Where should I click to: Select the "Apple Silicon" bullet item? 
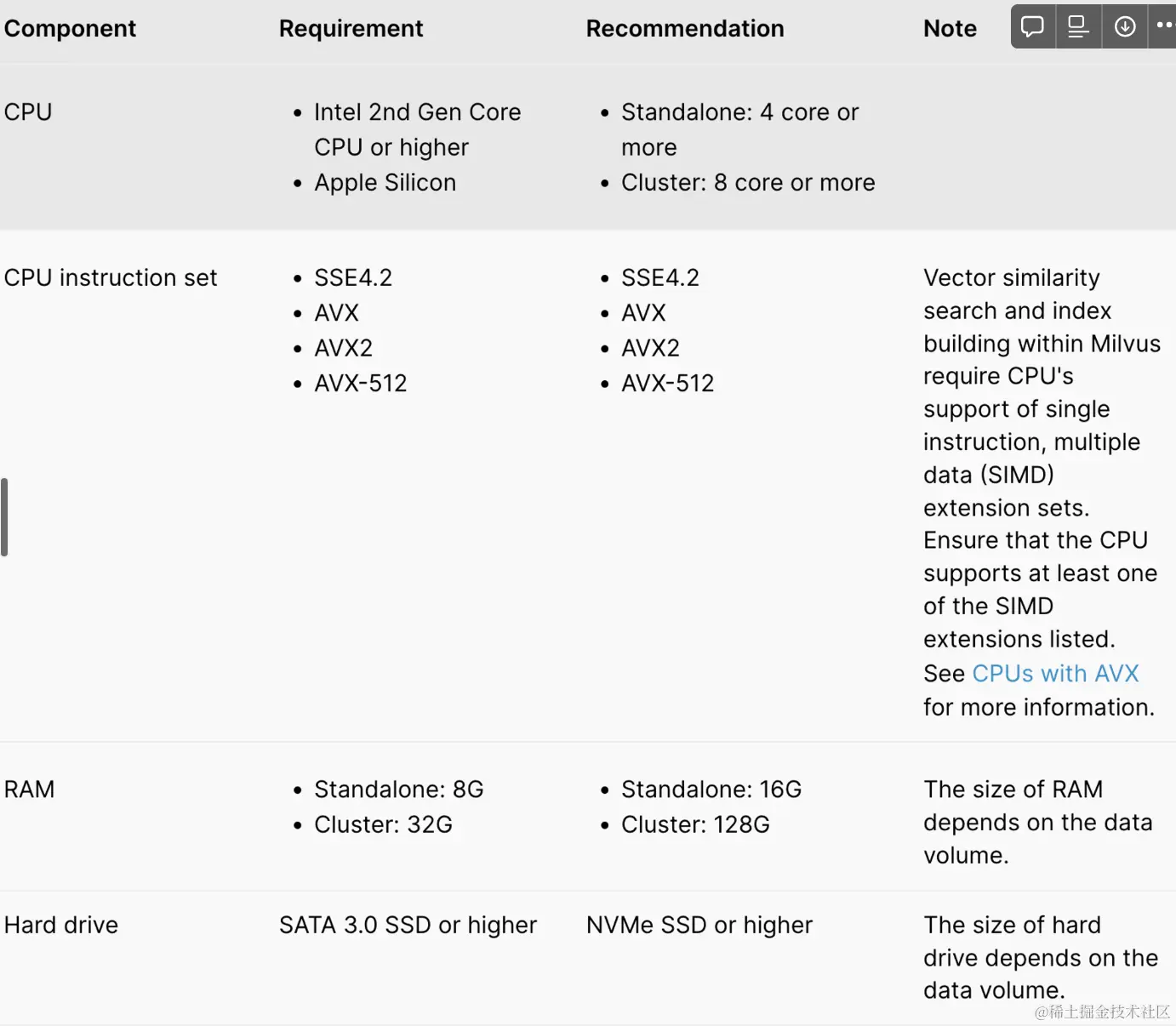pyautogui.click(x=385, y=182)
